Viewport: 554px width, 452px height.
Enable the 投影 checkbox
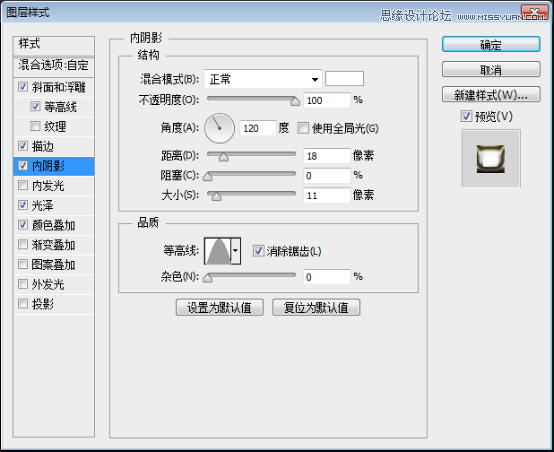[23, 304]
